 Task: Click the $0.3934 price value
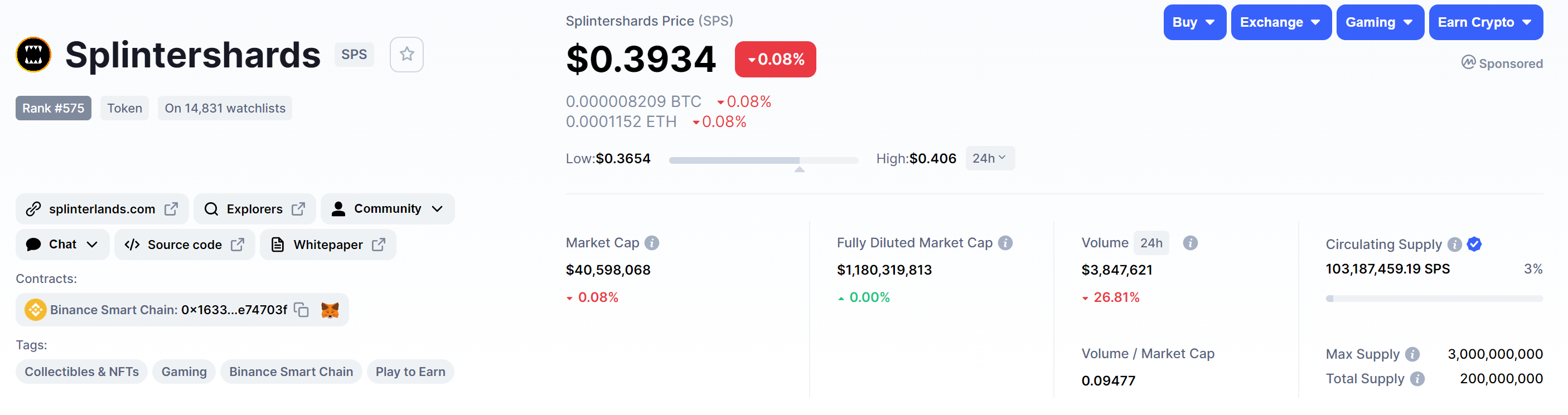[640, 59]
